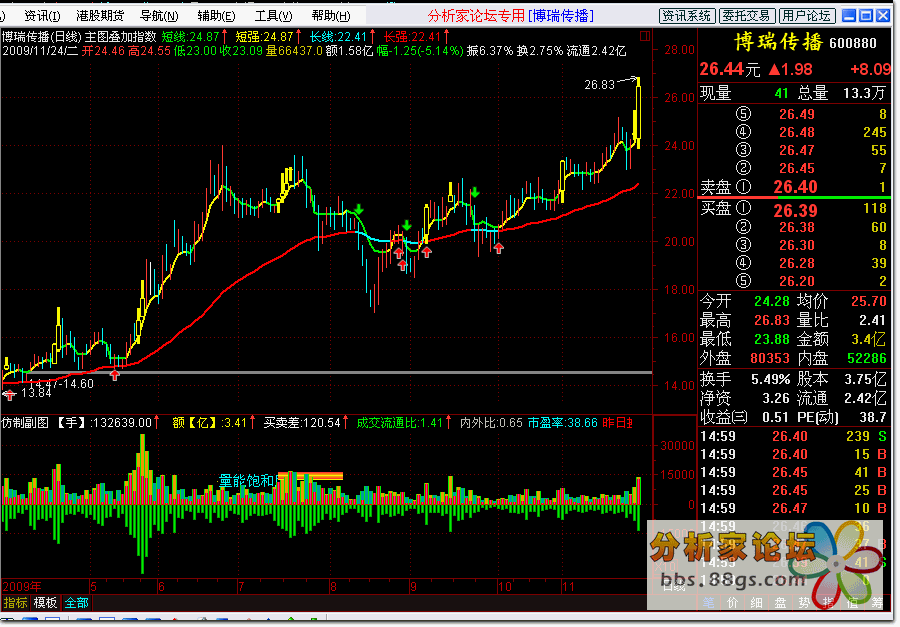Viewport: 900px width, 627px height.
Task: Click the 成交流通比:1.41 value
Action: (x=399, y=423)
